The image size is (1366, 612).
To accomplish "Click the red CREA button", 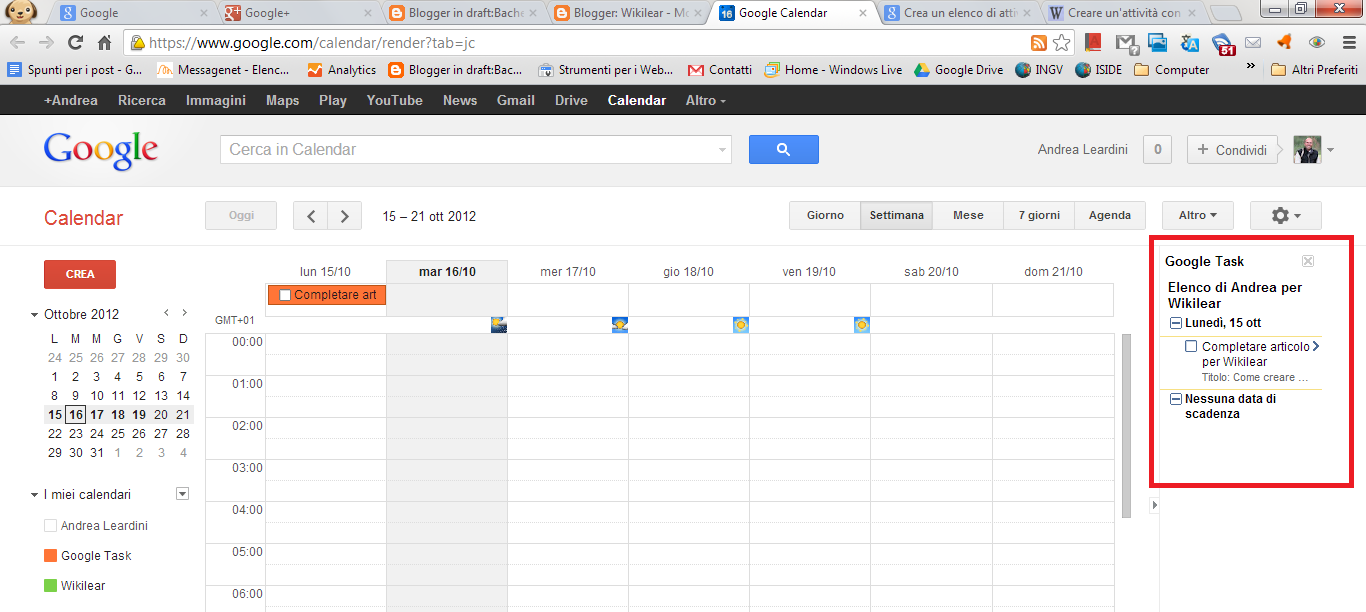I will coord(79,273).
